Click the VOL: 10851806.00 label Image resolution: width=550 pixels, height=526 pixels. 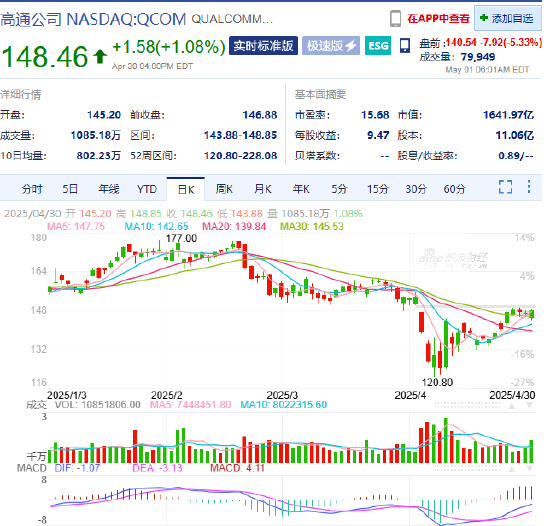click(x=98, y=405)
